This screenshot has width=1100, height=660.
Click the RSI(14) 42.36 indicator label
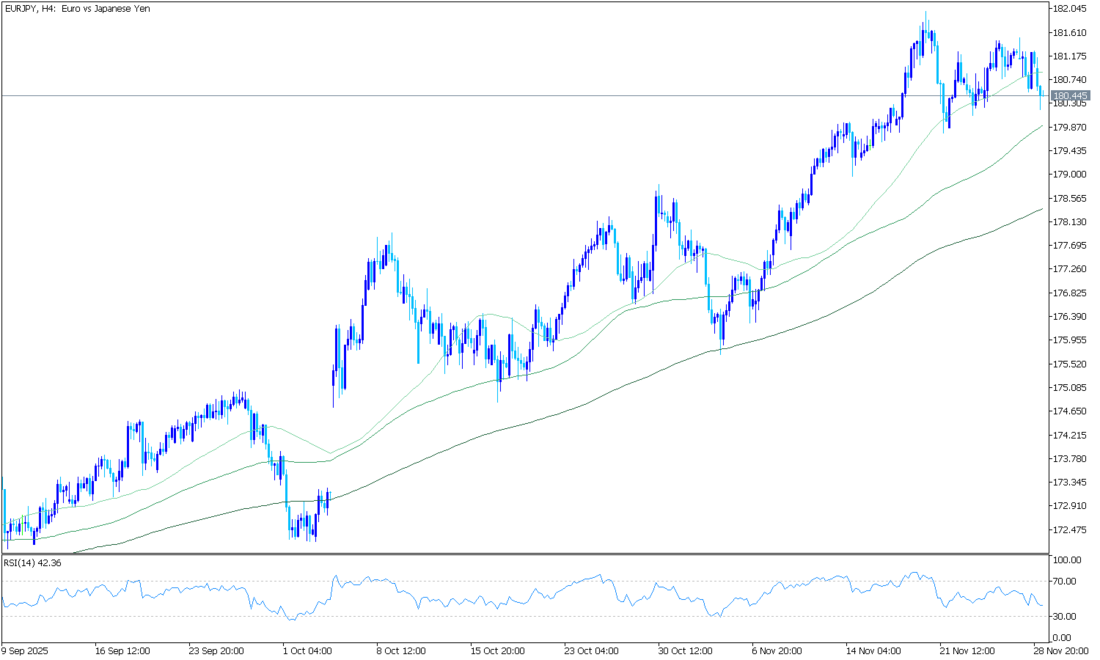click(x=34, y=563)
